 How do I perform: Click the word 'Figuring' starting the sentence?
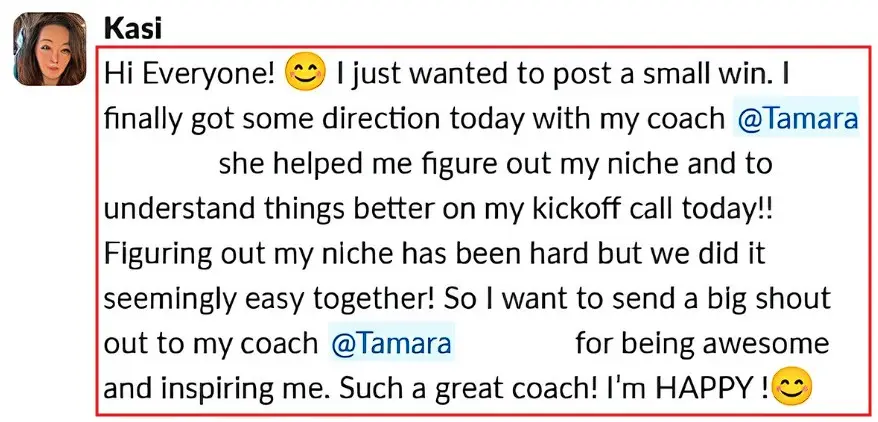(158, 255)
